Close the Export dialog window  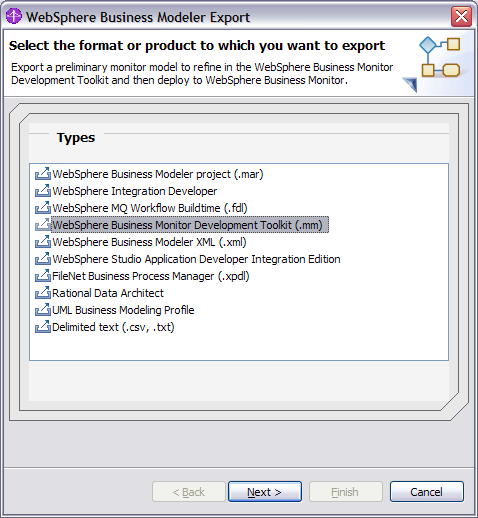tap(461, 16)
